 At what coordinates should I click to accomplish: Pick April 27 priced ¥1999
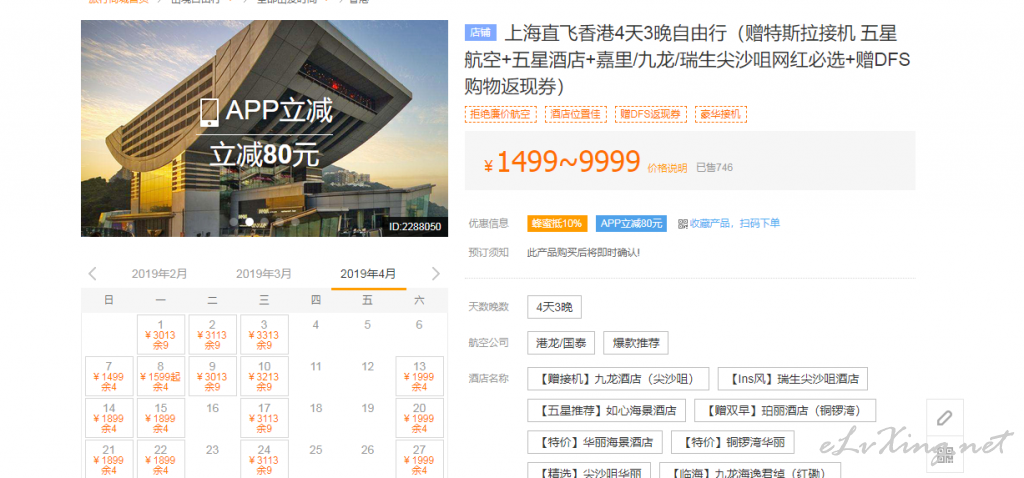pyautogui.click(x=419, y=459)
